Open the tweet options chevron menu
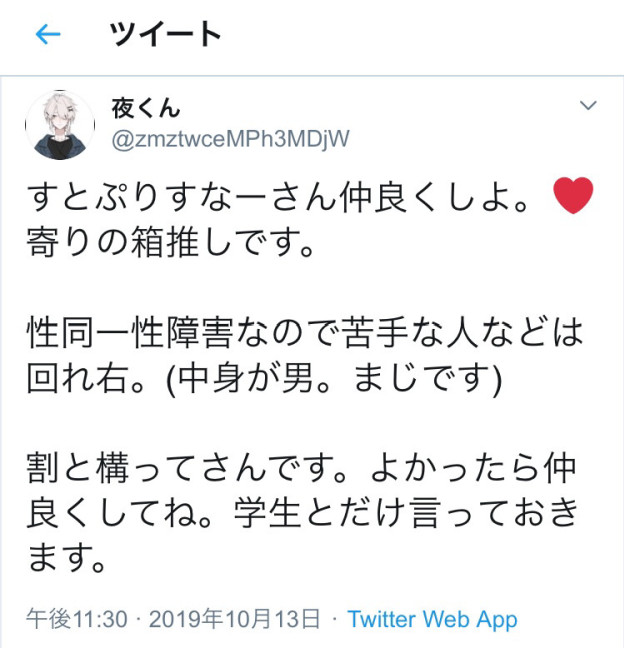624x648 pixels. point(588,105)
